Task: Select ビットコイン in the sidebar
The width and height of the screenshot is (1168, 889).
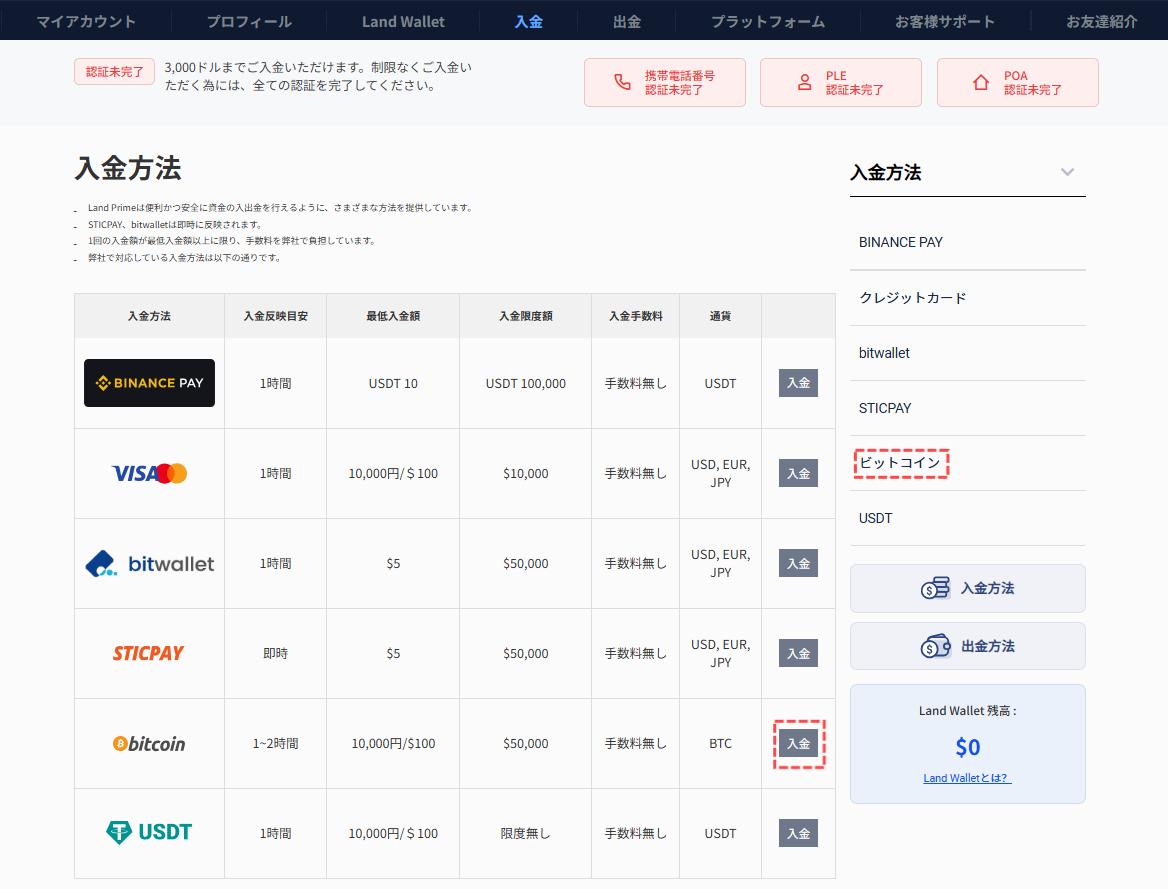Action: click(x=900, y=463)
